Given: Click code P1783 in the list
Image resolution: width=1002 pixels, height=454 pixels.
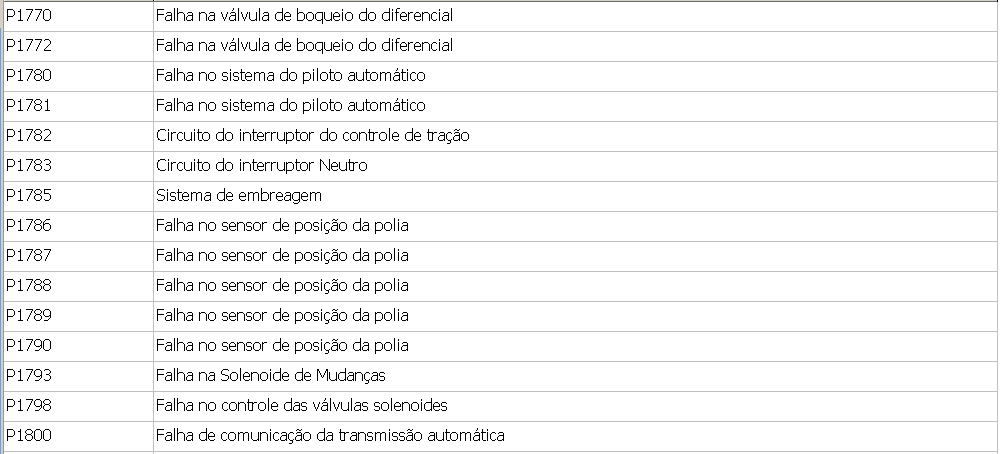Looking at the screenshot, I should coord(29,166).
